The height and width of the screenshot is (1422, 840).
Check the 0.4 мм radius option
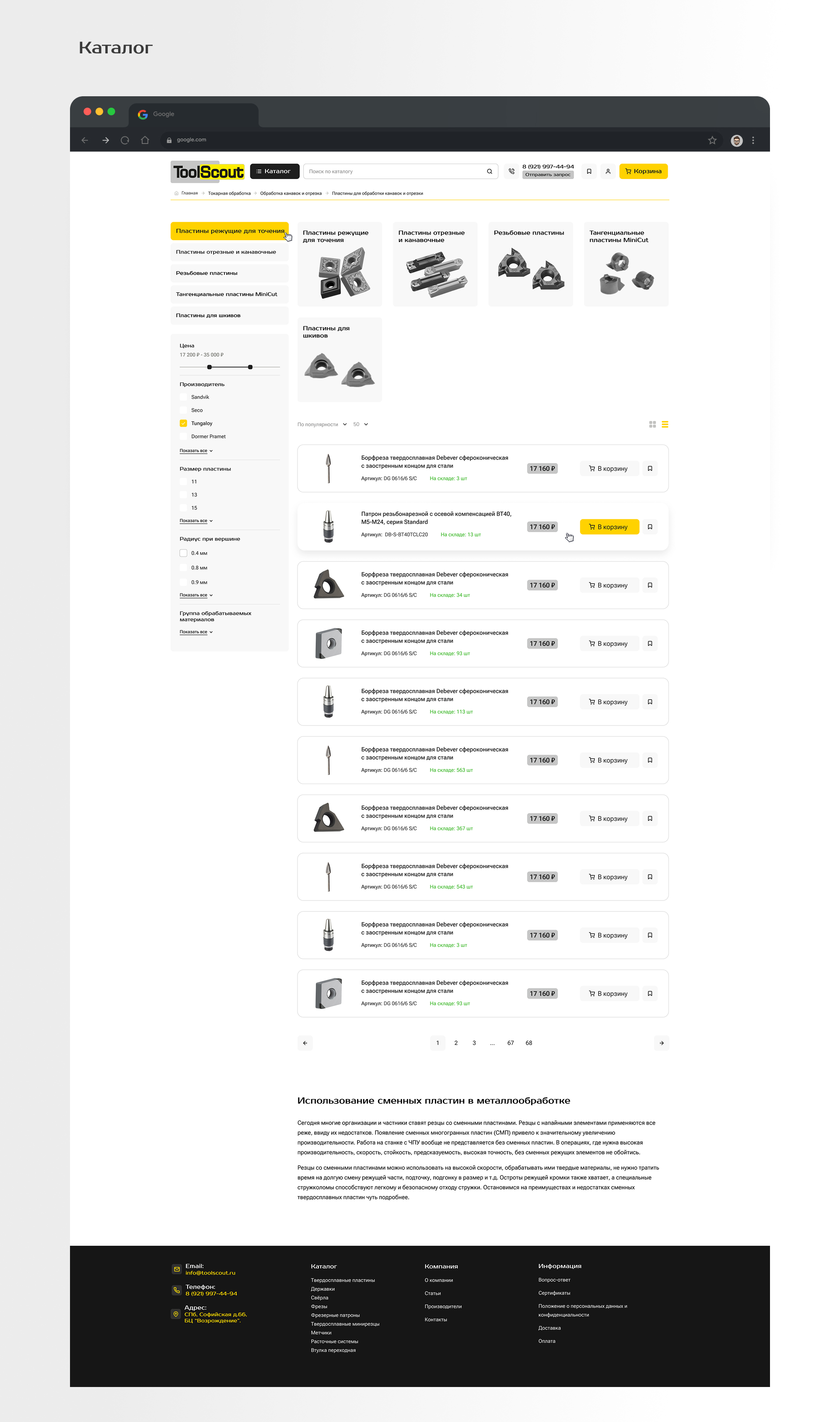tap(183, 553)
